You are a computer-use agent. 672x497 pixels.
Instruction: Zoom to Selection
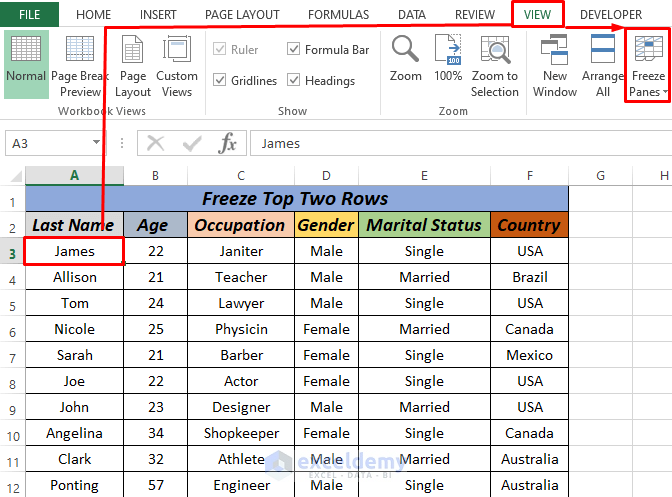[x=495, y=64]
